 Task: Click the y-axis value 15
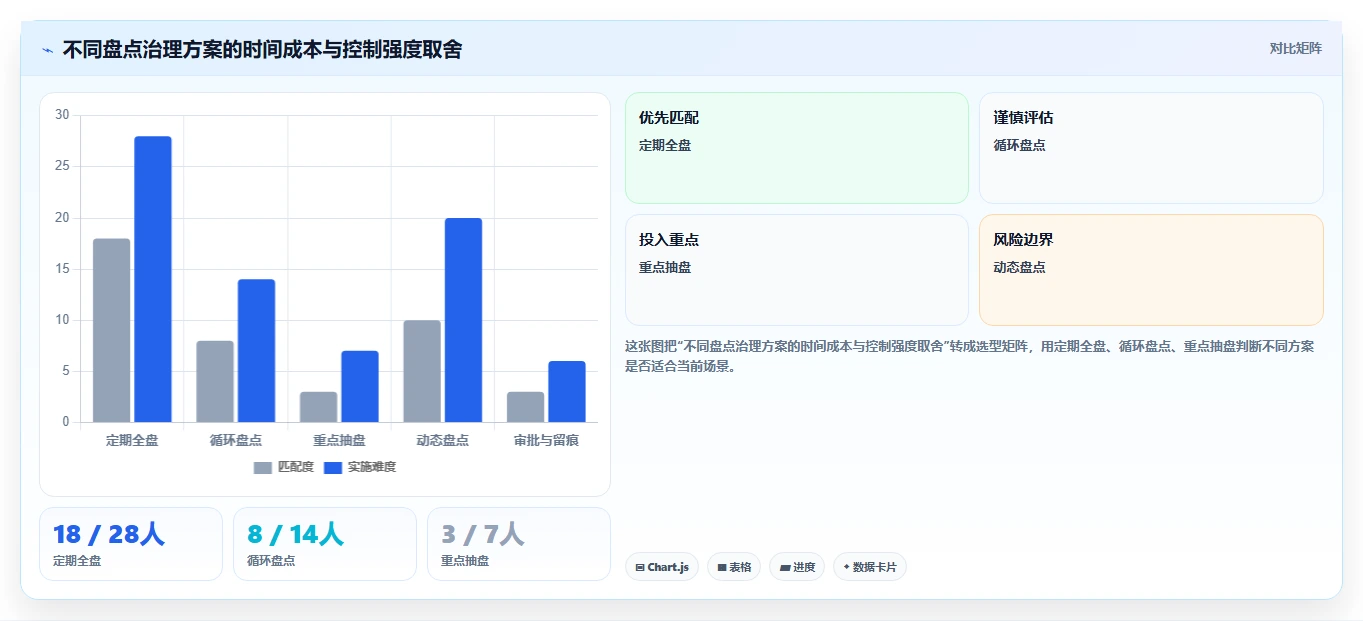[62, 269]
